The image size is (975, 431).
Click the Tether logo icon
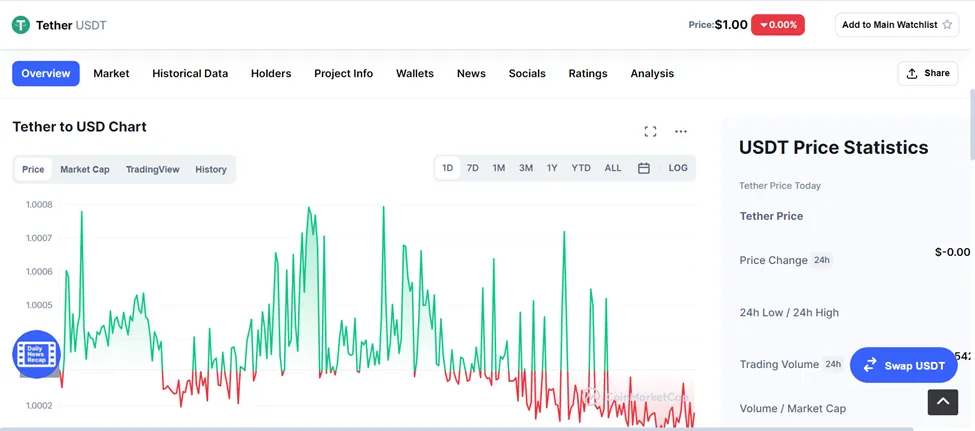21,25
